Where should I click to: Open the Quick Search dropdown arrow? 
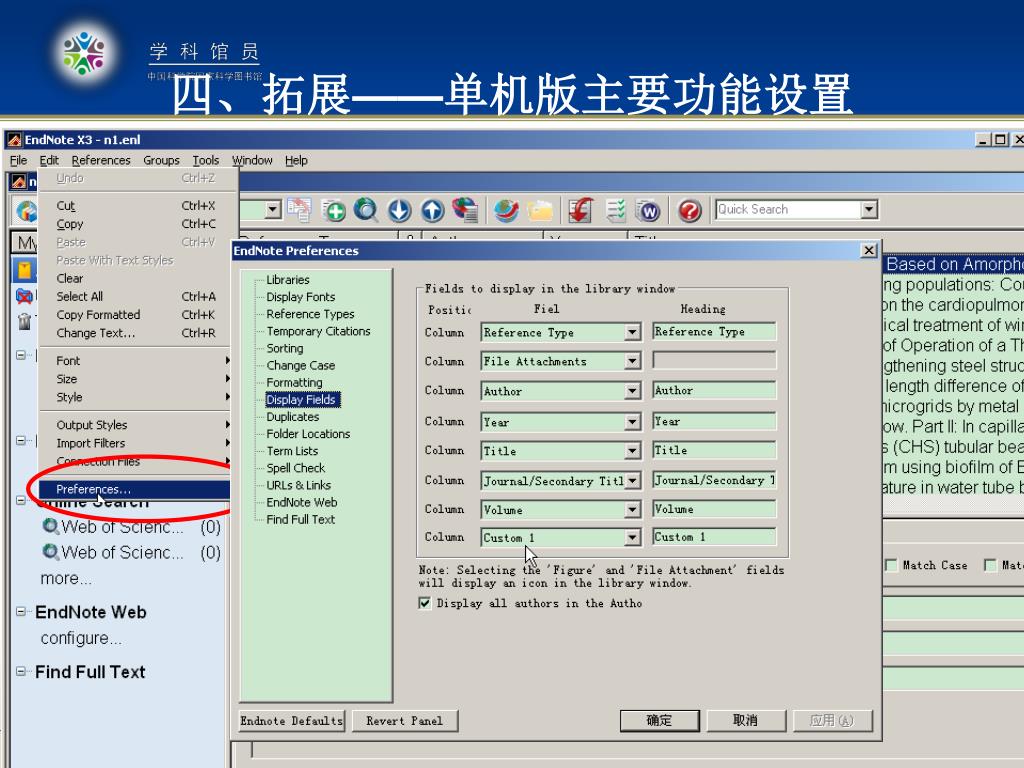[868, 210]
